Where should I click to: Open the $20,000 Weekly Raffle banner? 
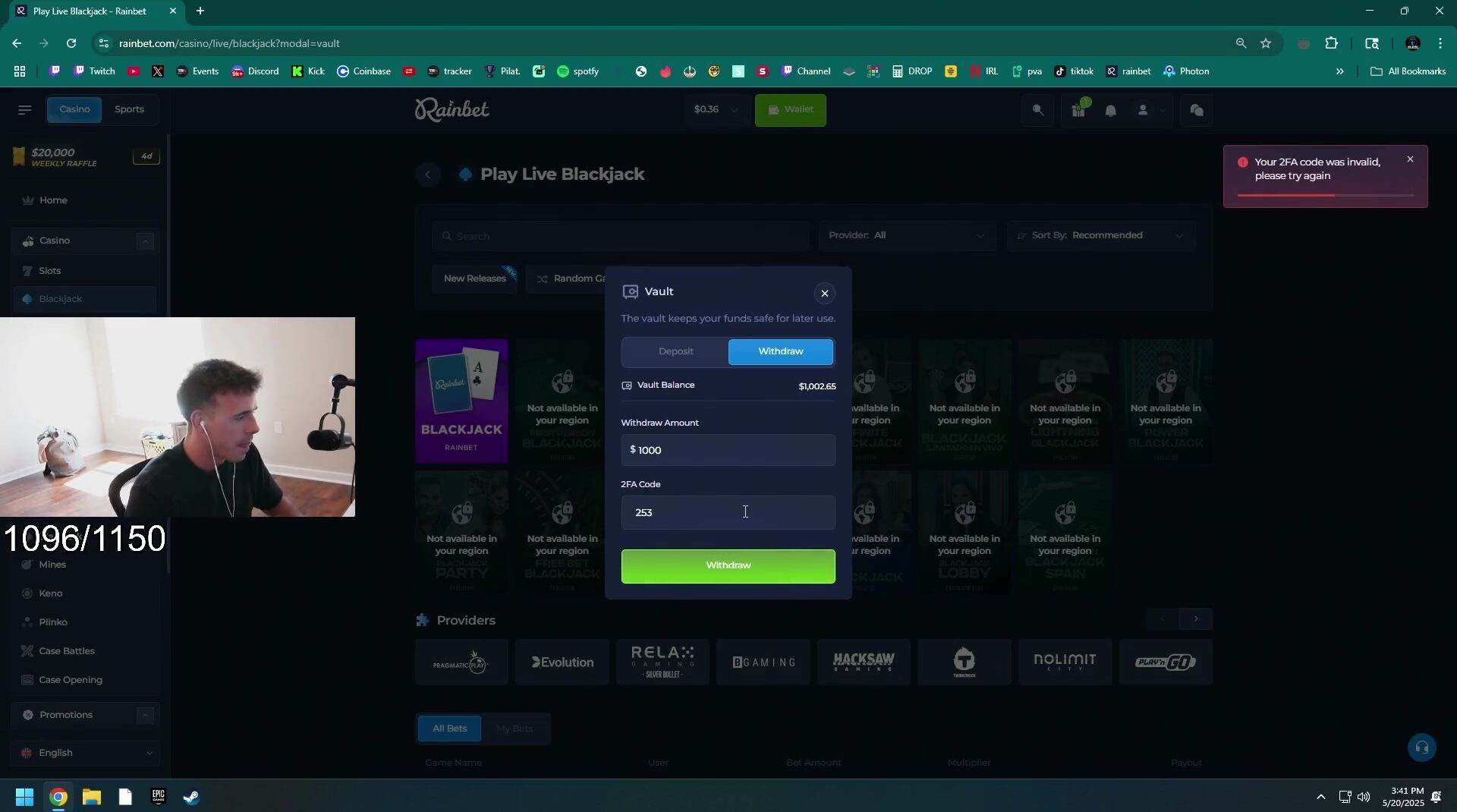tap(85, 157)
